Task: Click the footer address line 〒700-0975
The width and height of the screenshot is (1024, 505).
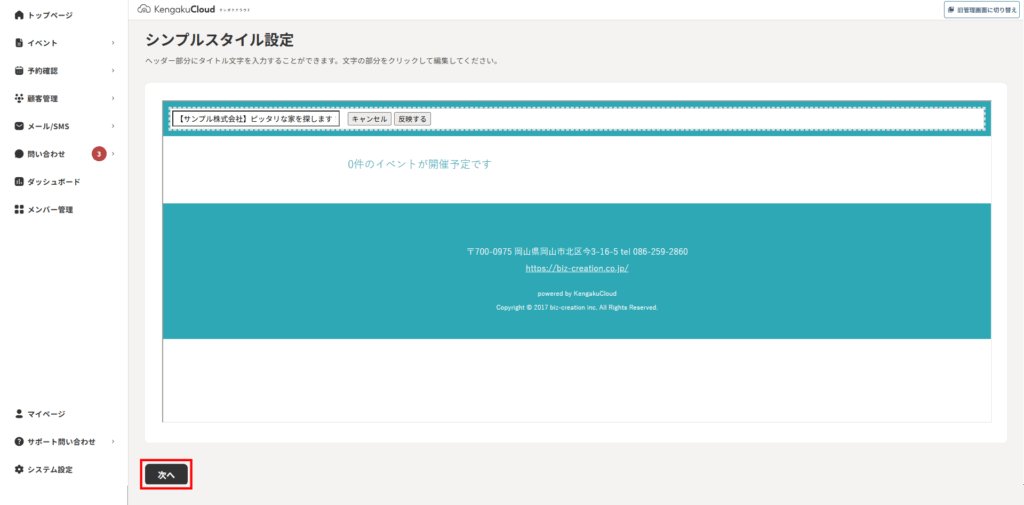Action: 577,252
